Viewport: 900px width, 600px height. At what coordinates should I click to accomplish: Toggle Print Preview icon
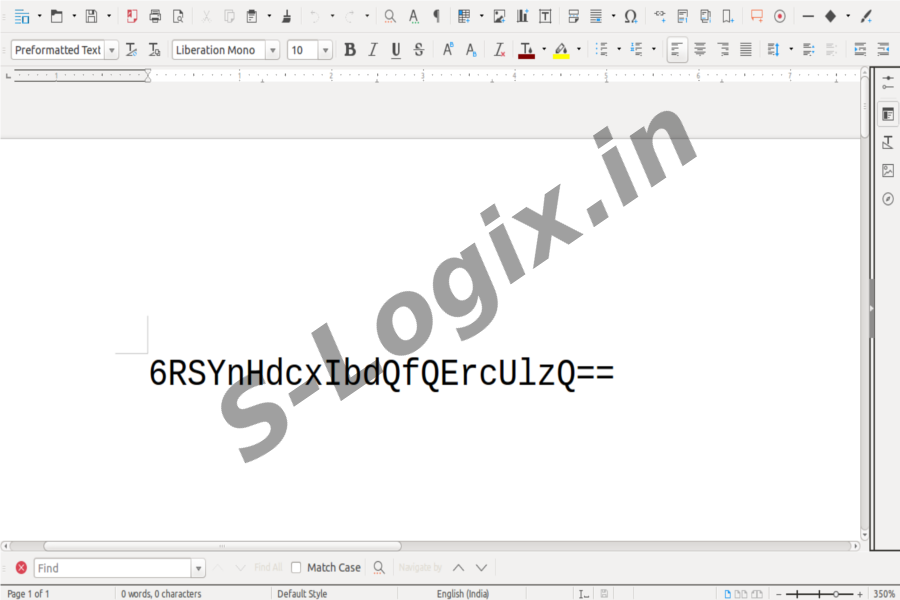tap(178, 16)
